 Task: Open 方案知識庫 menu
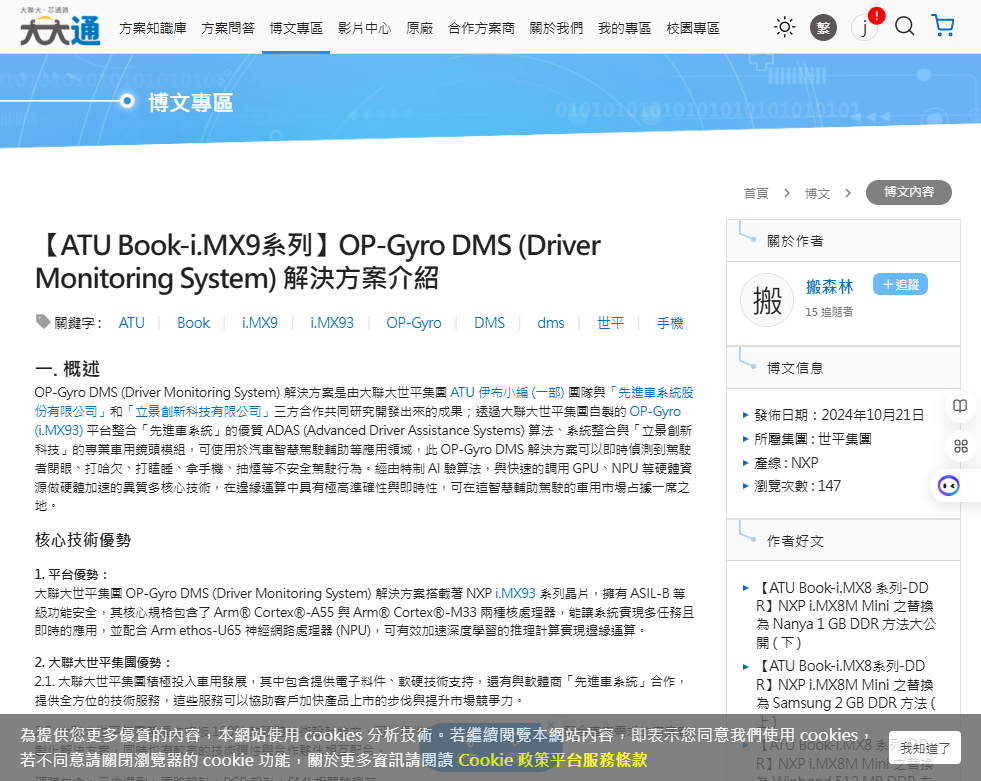153,28
